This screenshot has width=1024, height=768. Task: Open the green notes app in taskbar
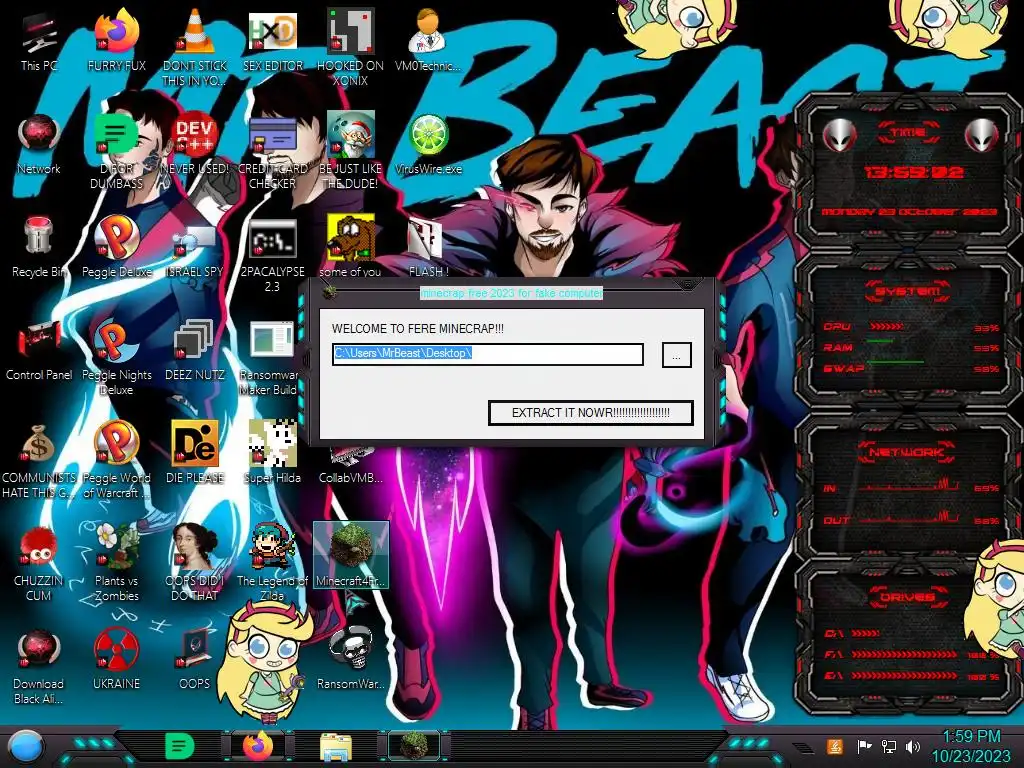tap(180, 746)
